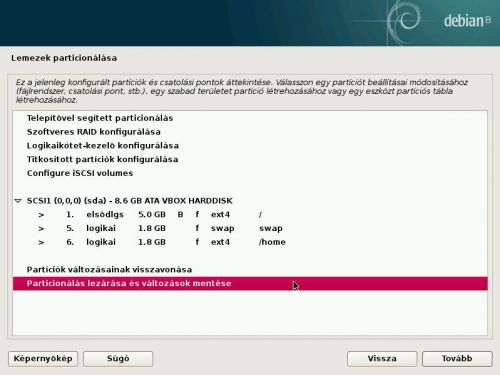
Task: Select Telepítővel segített particionálás option
Action: click(250, 118)
